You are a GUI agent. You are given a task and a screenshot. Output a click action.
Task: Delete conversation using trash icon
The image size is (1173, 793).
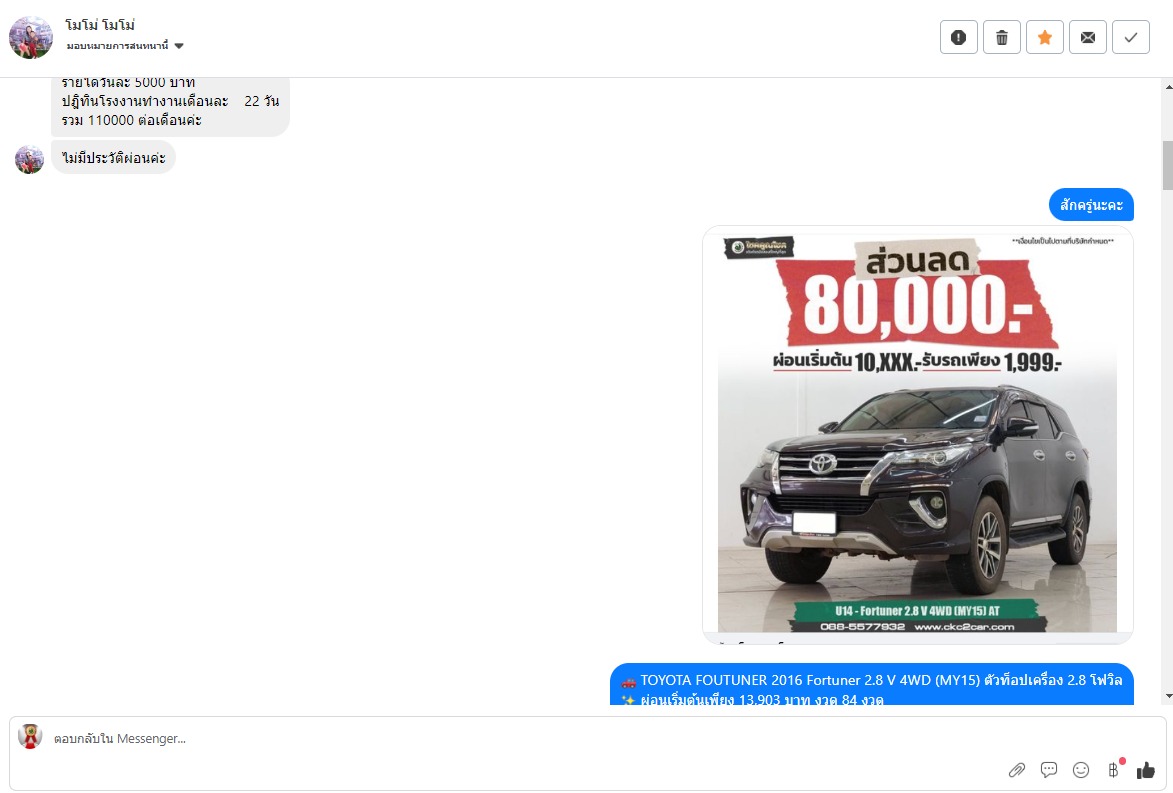1002,37
